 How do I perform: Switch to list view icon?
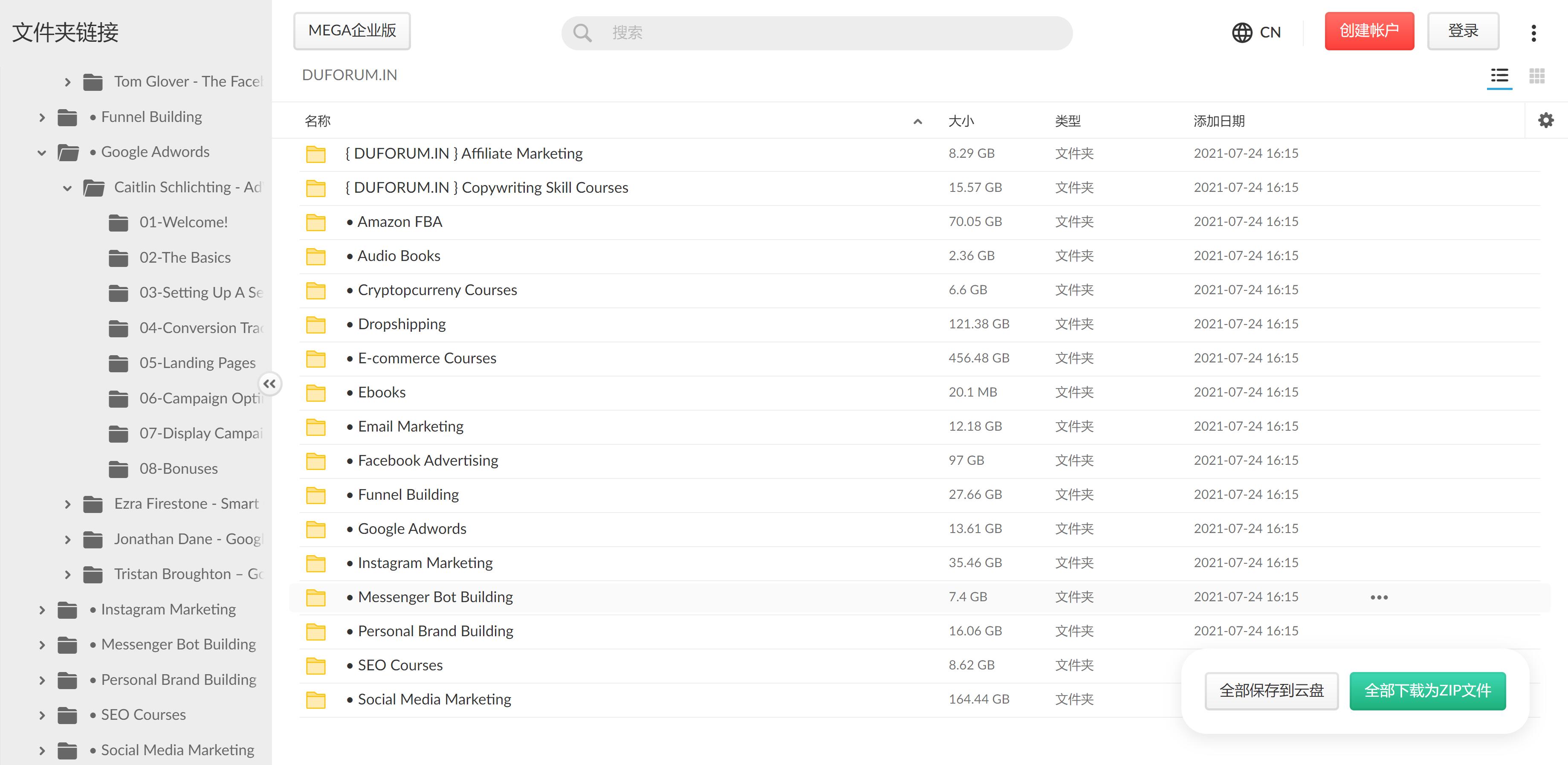click(1499, 75)
